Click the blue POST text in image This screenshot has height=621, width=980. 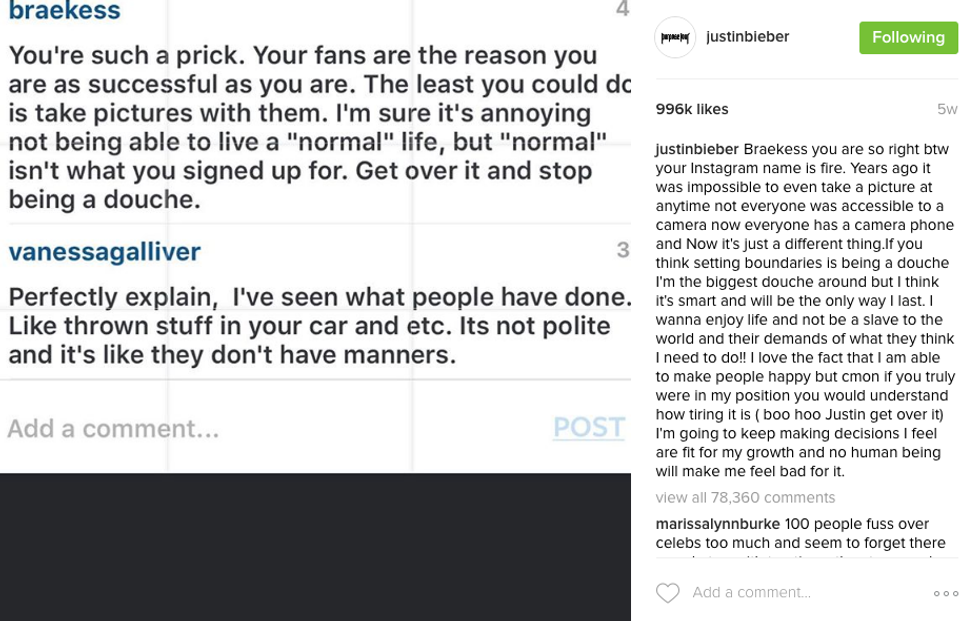point(588,428)
